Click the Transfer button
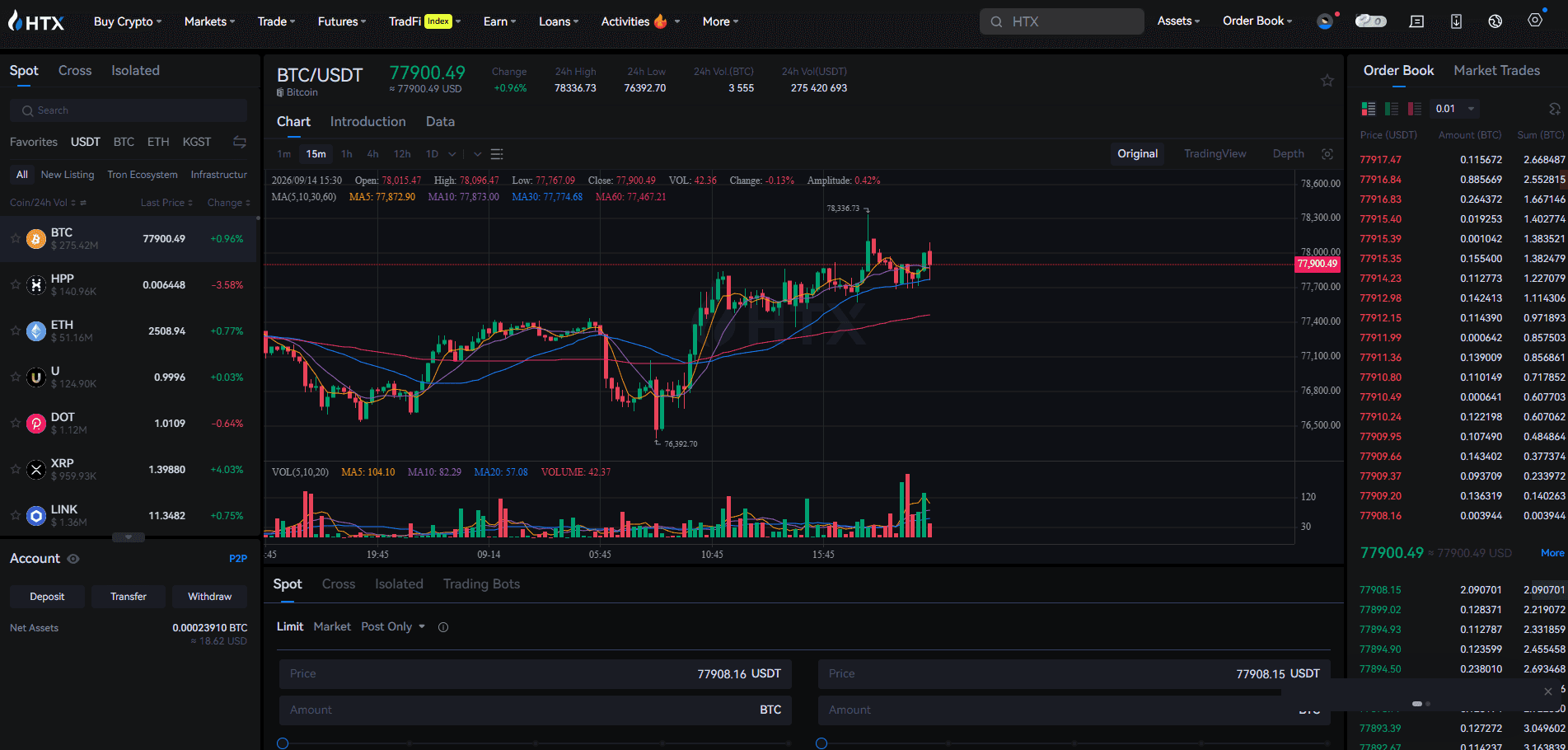The width and height of the screenshot is (1568, 750). [x=129, y=597]
